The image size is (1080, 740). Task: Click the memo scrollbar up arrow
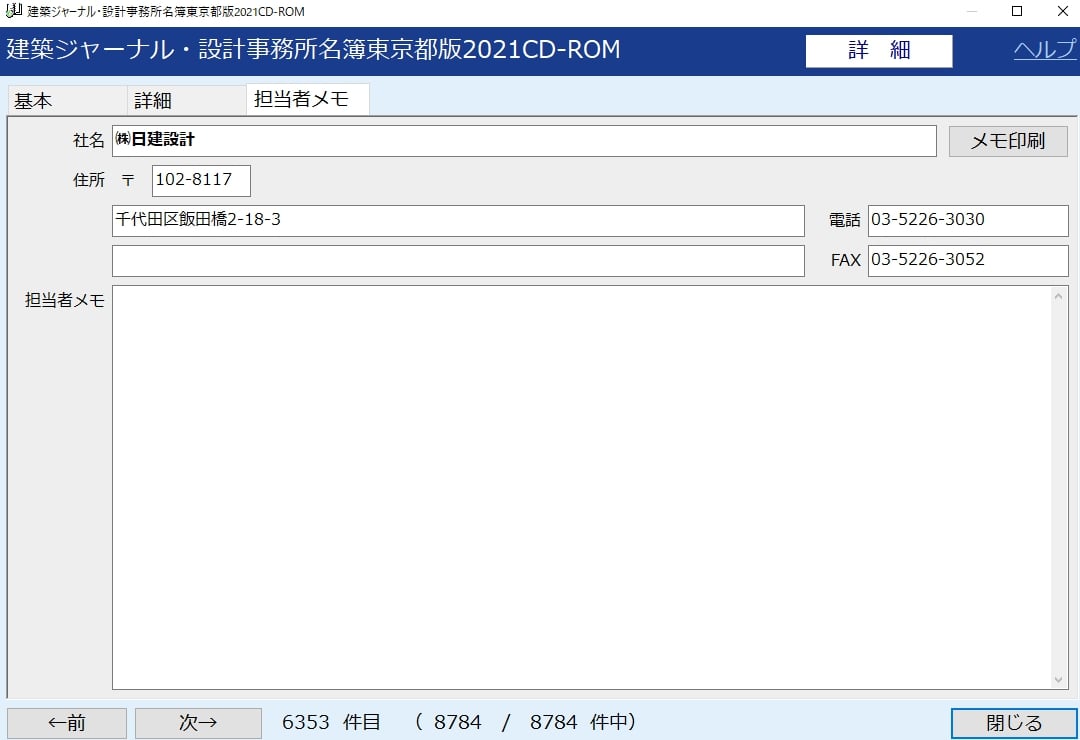(x=1060, y=295)
